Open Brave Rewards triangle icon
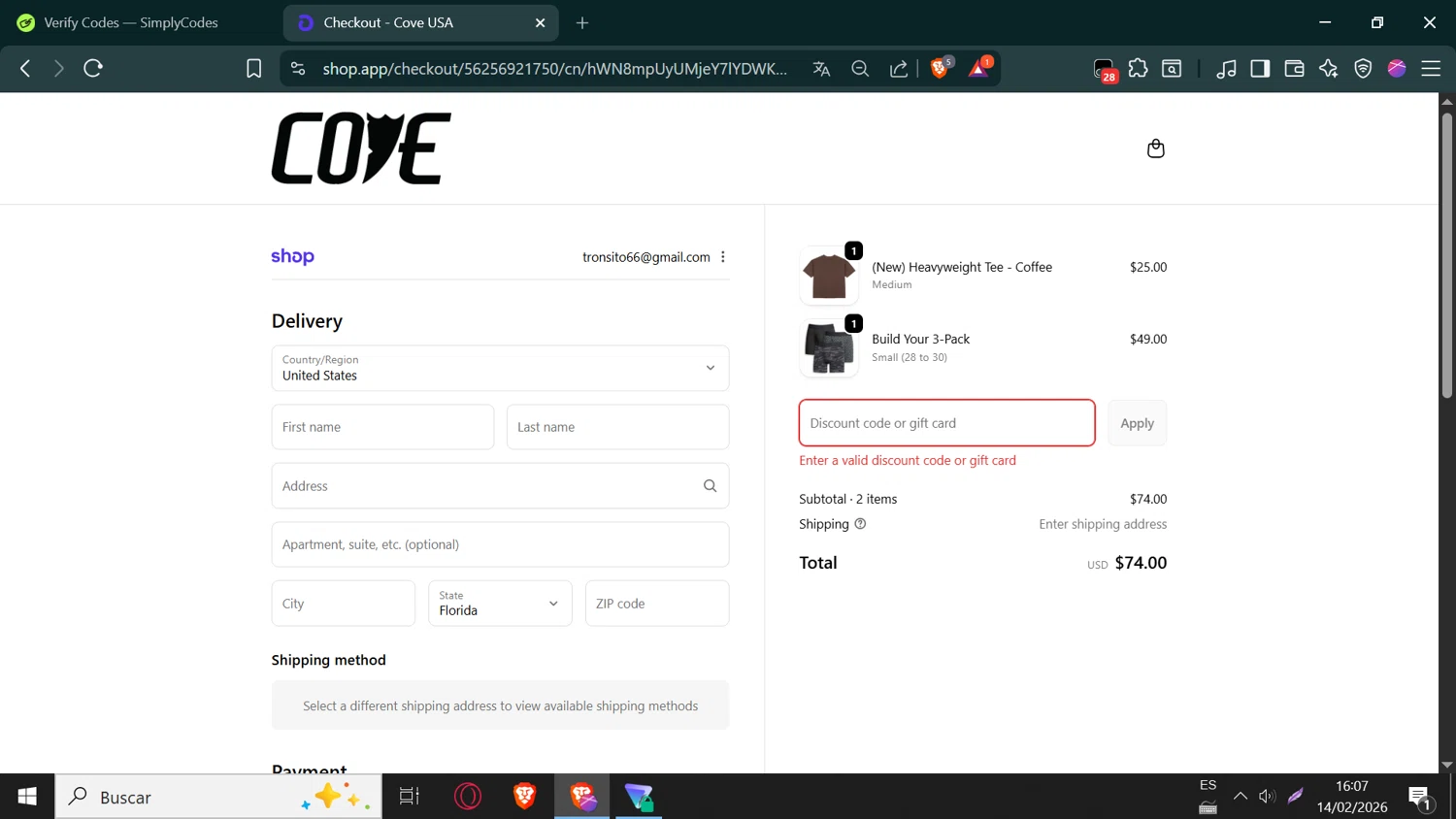 (x=978, y=68)
